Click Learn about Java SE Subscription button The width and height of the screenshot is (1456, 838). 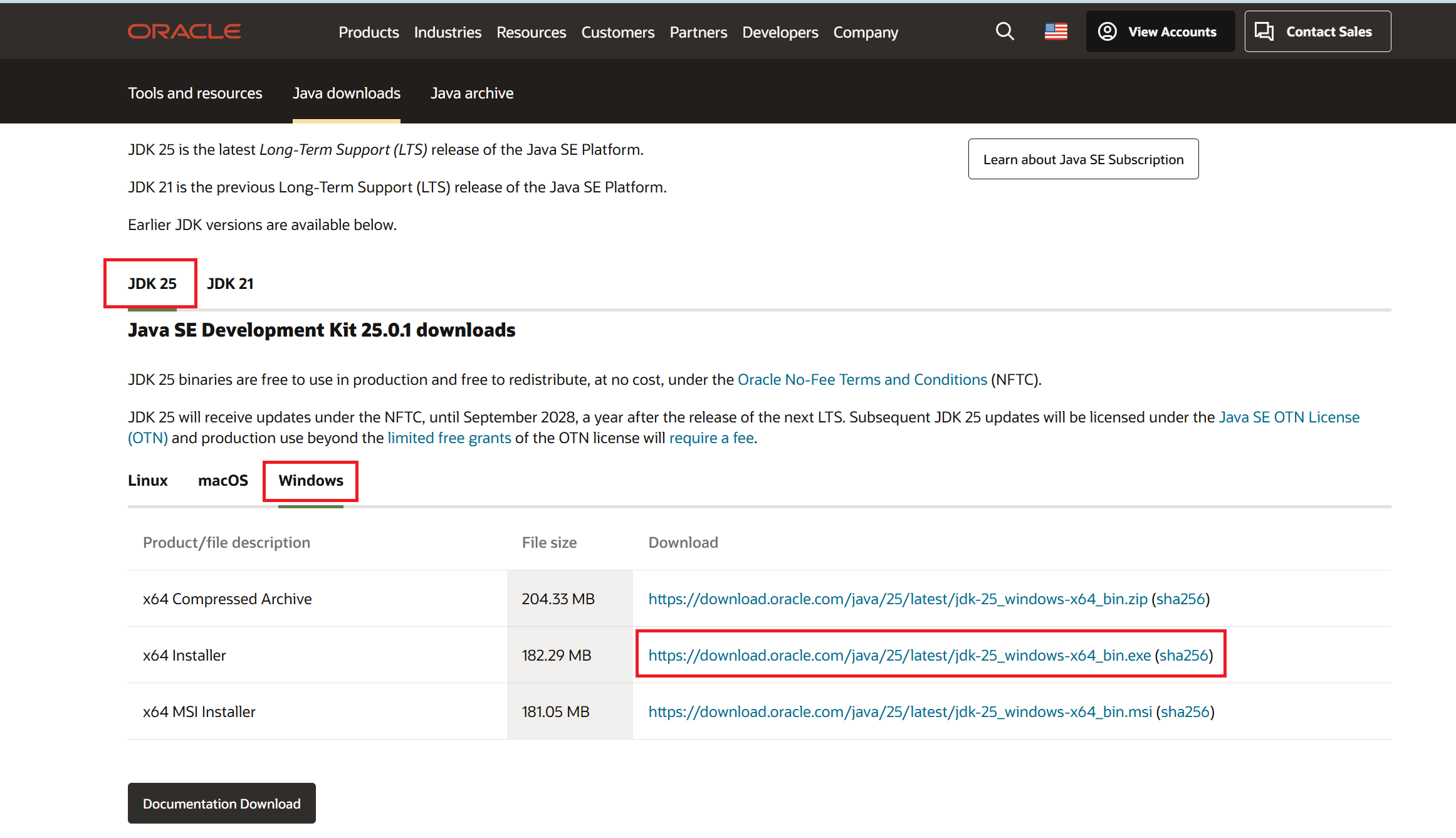tap(1083, 159)
